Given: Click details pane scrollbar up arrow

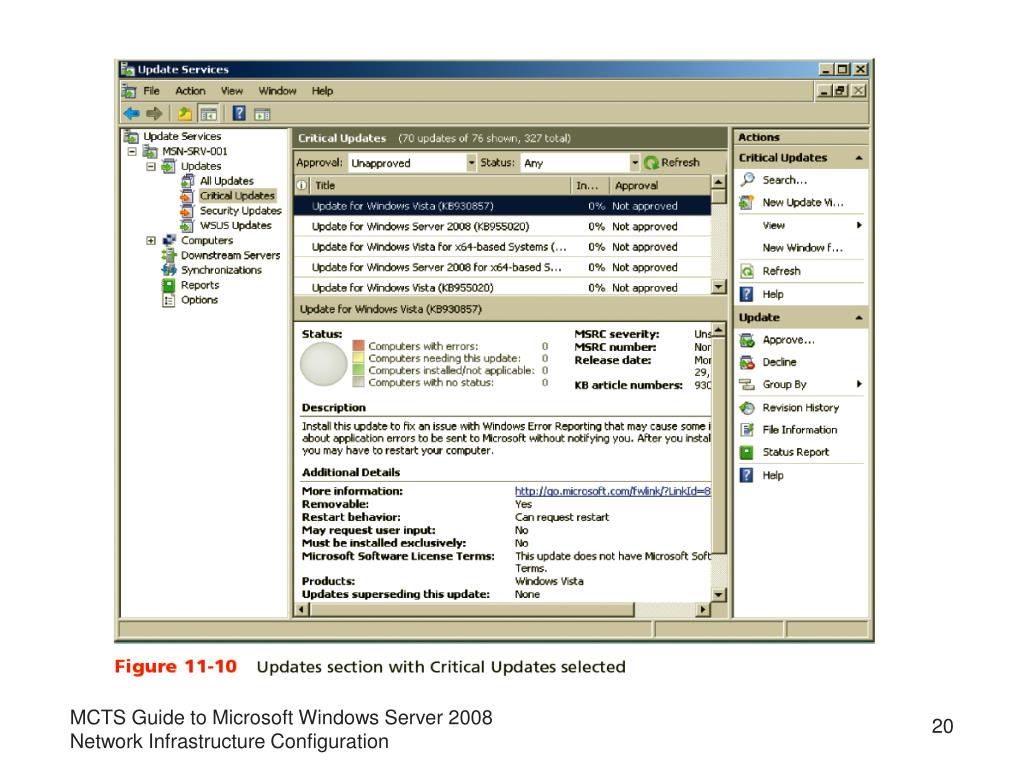Looking at the screenshot, I should 718,330.
